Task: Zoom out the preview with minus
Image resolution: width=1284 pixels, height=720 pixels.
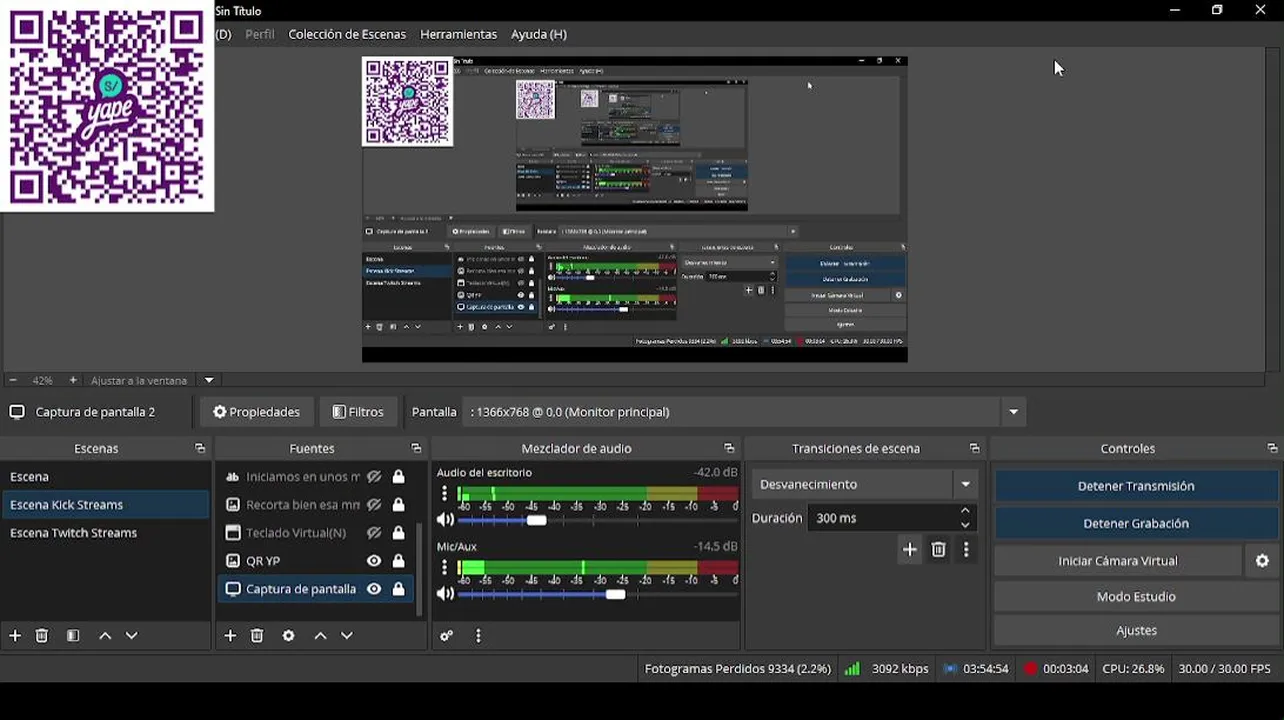Action: pos(13,381)
